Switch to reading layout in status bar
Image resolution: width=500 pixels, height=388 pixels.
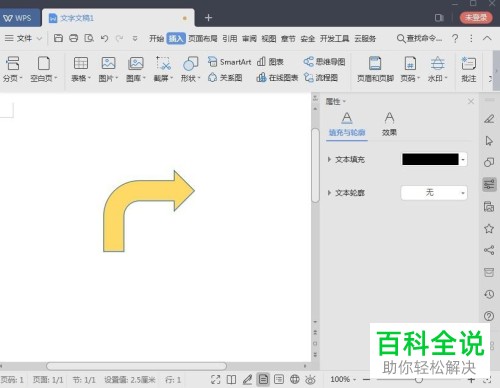pyautogui.click(x=231, y=379)
